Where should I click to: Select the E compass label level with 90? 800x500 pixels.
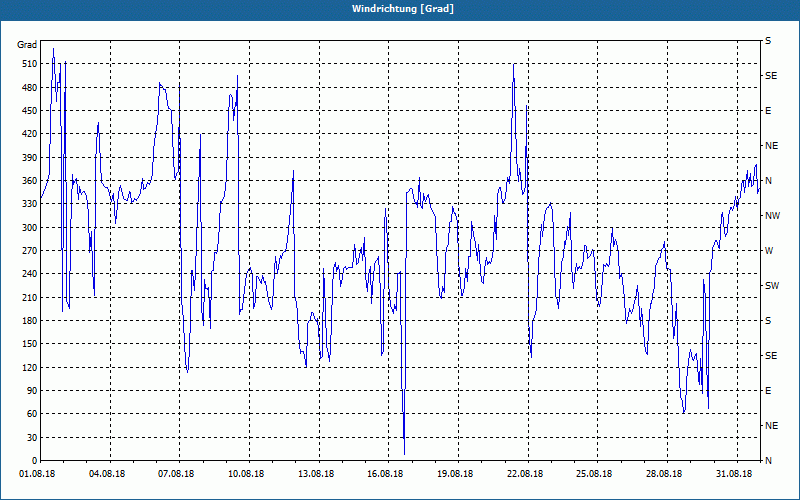[x=768, y=391]
